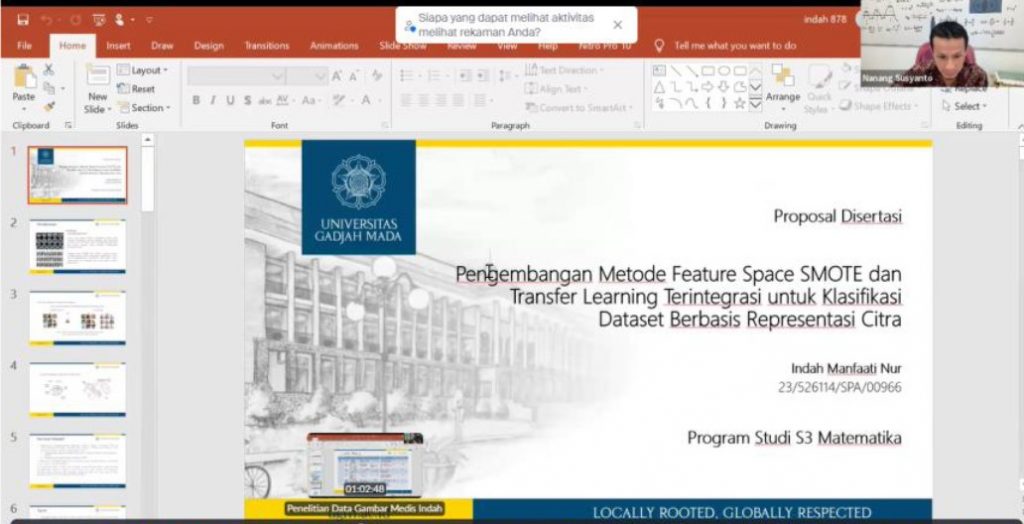
Task: Open Customize Quick Access Toolbar dropdown
Action: pyautogui.click(x=150, y=20)
